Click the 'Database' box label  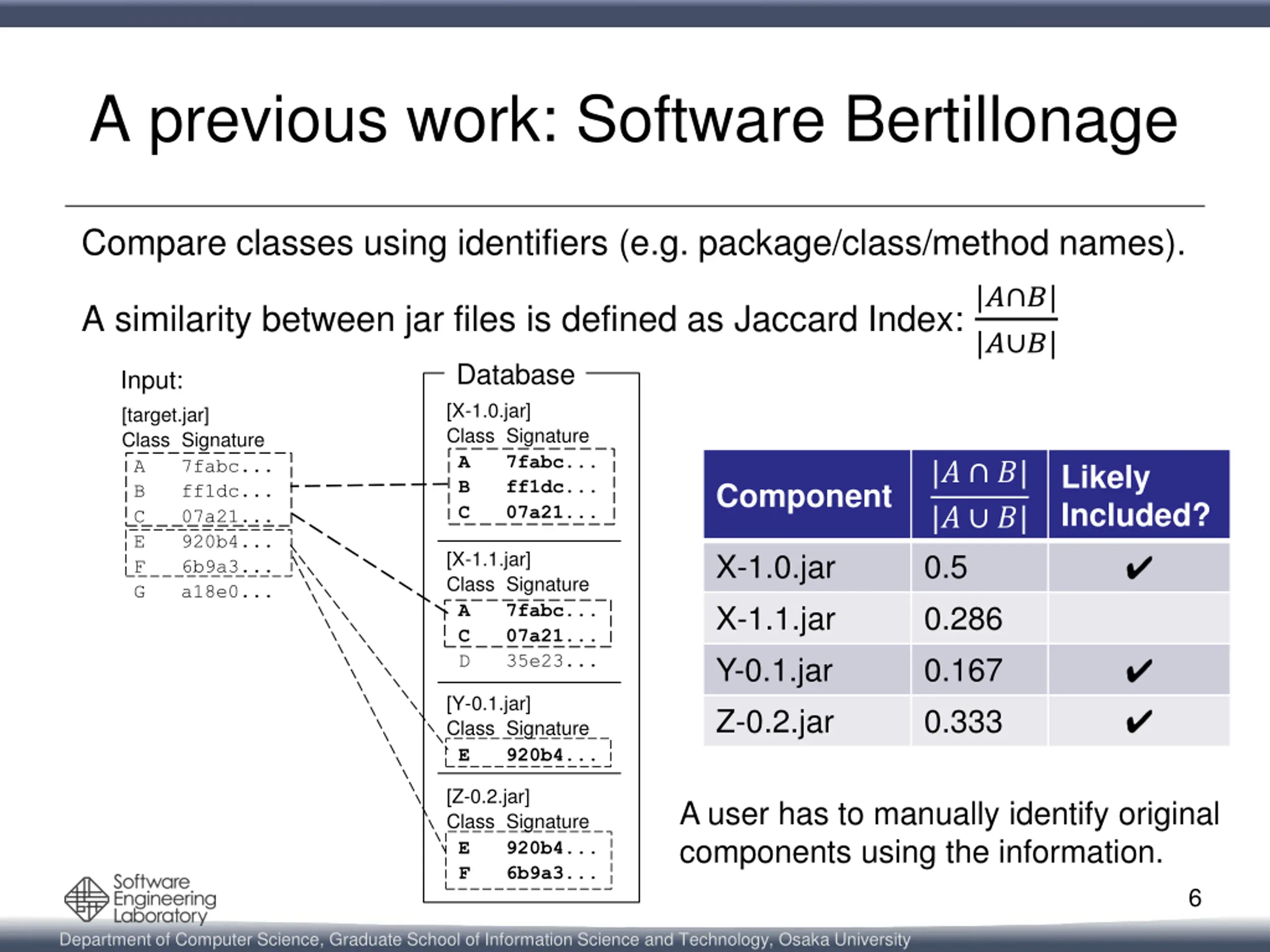(515, 375)
